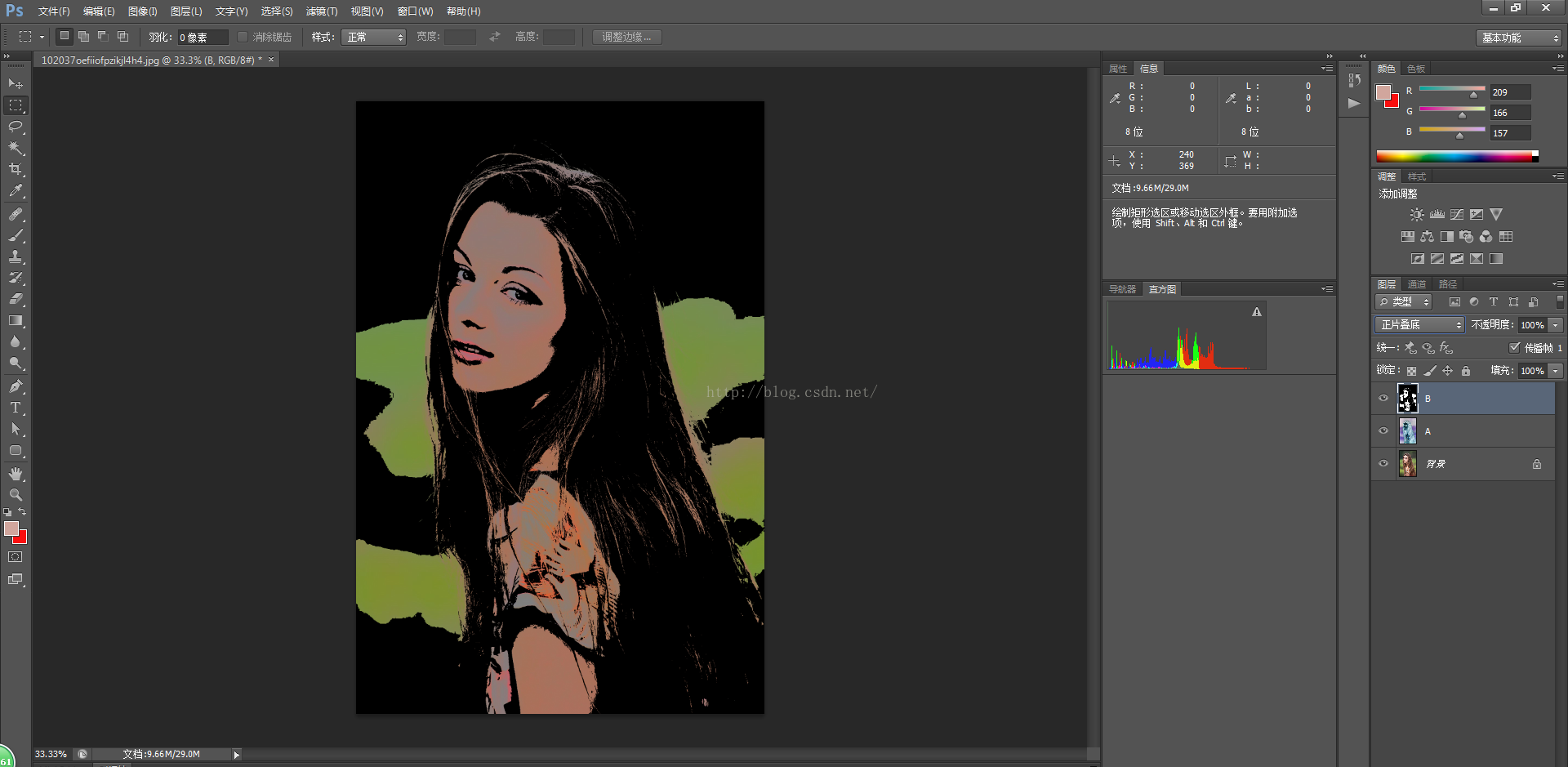This screenshot has height=767, width=1568.
Task: Select the Horizontal Type tool
Action: [16, 408]
